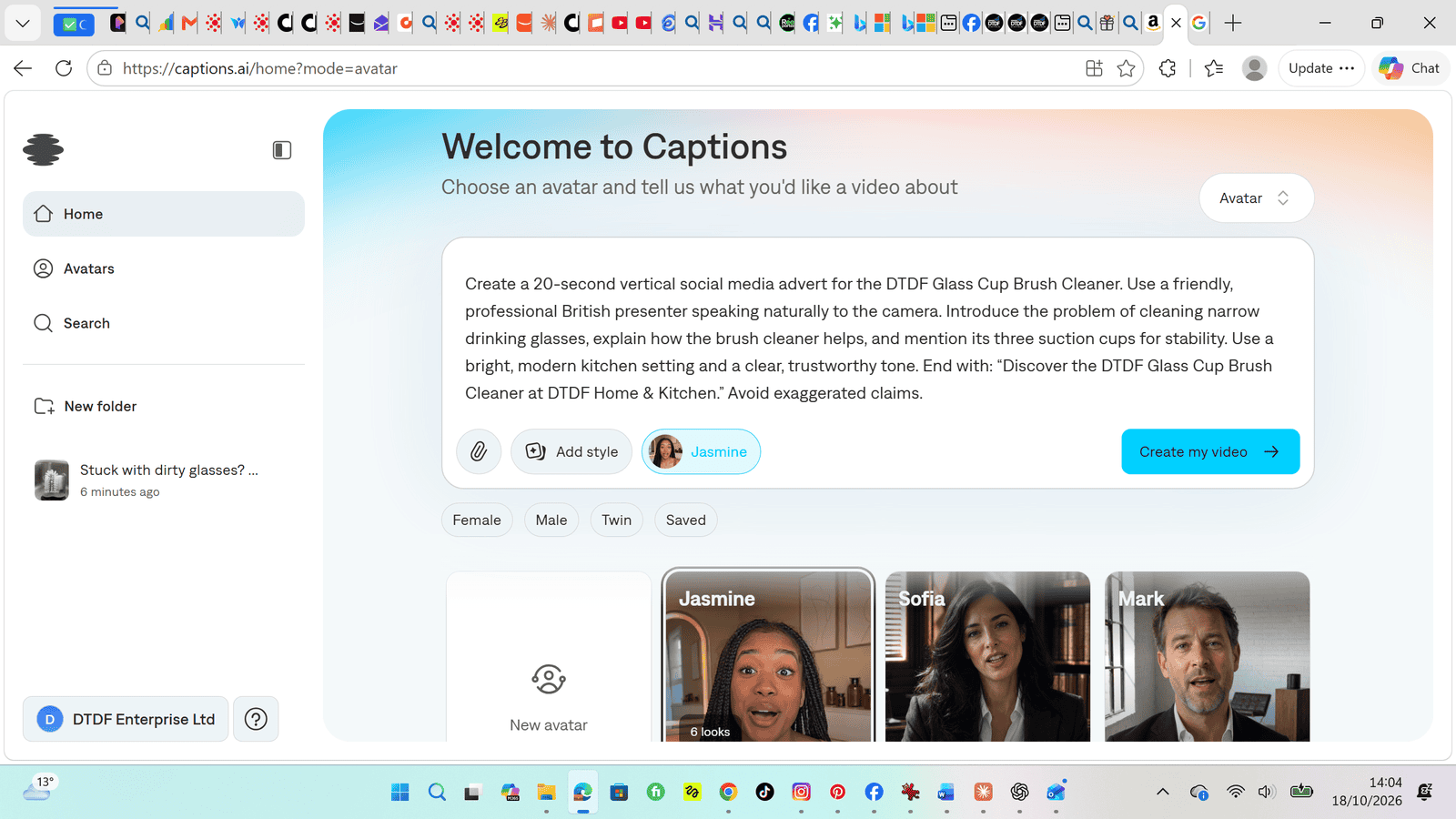Click inside the video prompt text box
This screenshot has height=819, width=1456.
(877, 339)
